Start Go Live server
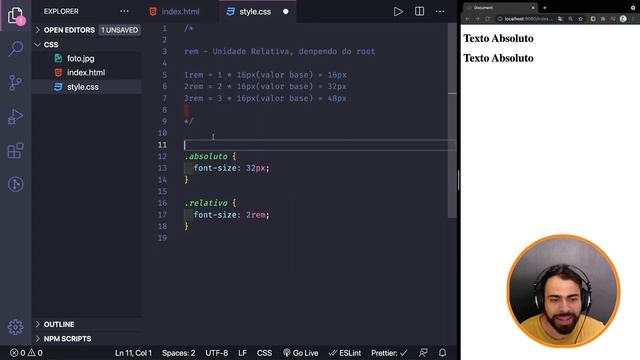640x360 pixels. point(300,353)
